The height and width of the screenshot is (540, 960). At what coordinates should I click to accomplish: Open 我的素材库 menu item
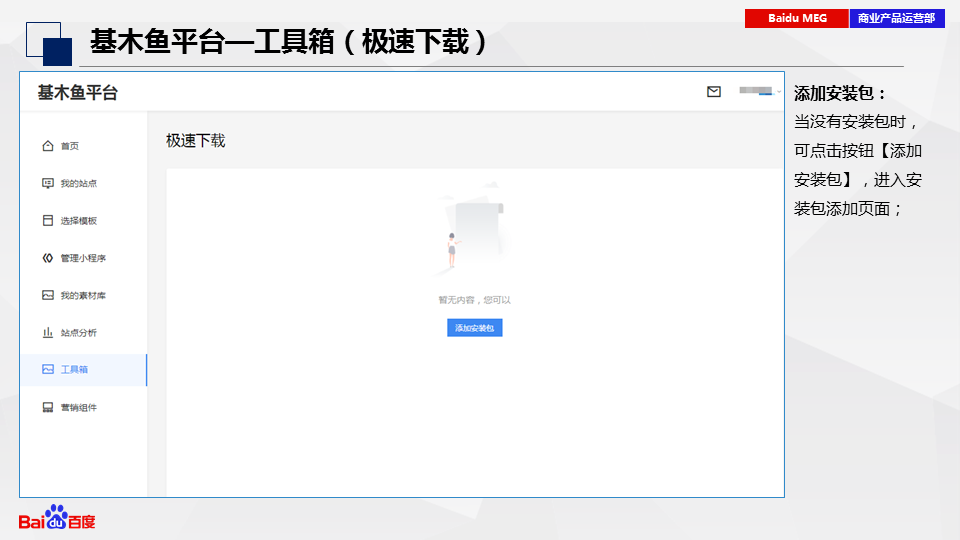pyautogui.click(x=84, y=295)
